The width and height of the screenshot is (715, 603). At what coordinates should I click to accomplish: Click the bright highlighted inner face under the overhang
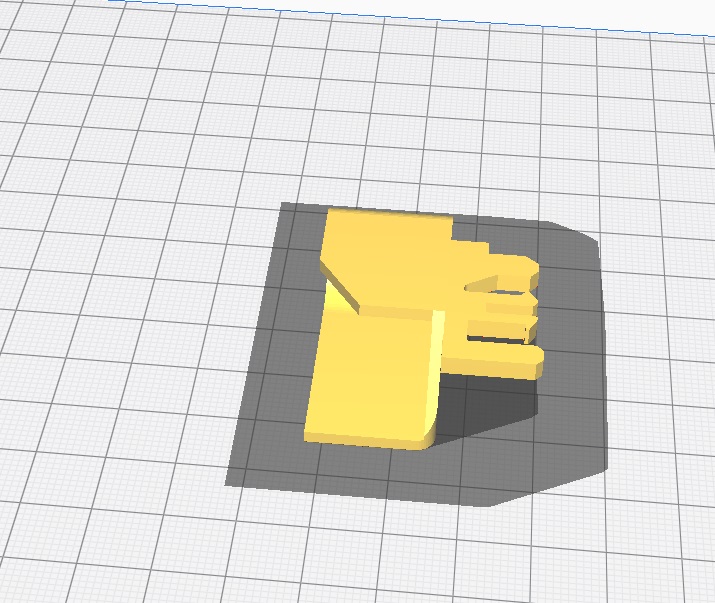332,298
